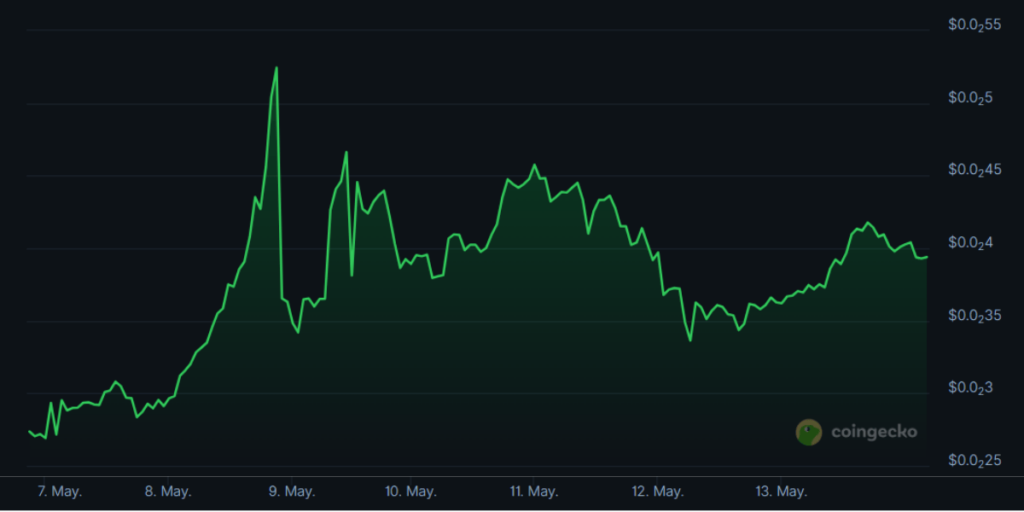
Task: Click the $0.0₂4 price axis label
Action: coord(970,244)
